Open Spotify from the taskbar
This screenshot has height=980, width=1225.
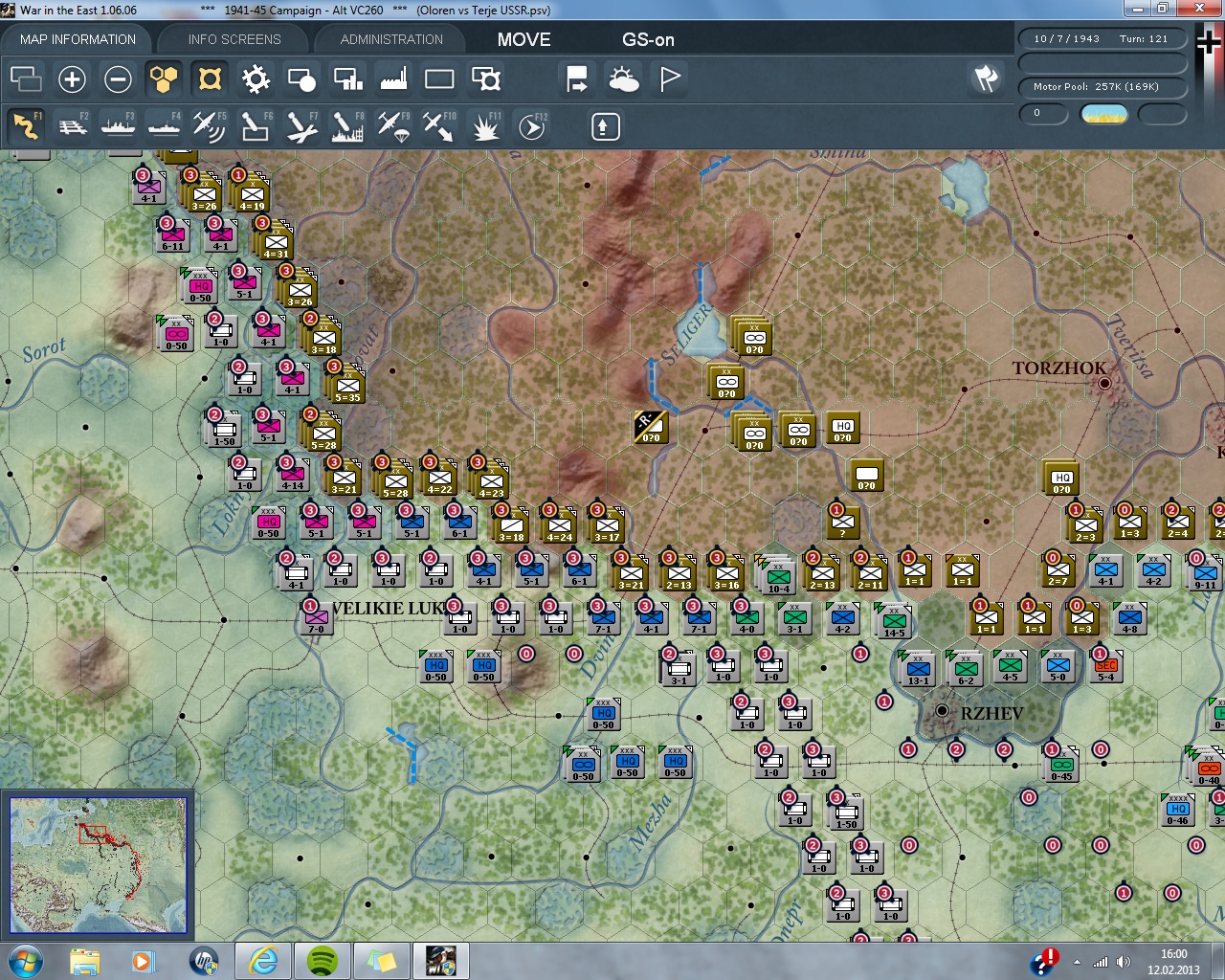323,961
